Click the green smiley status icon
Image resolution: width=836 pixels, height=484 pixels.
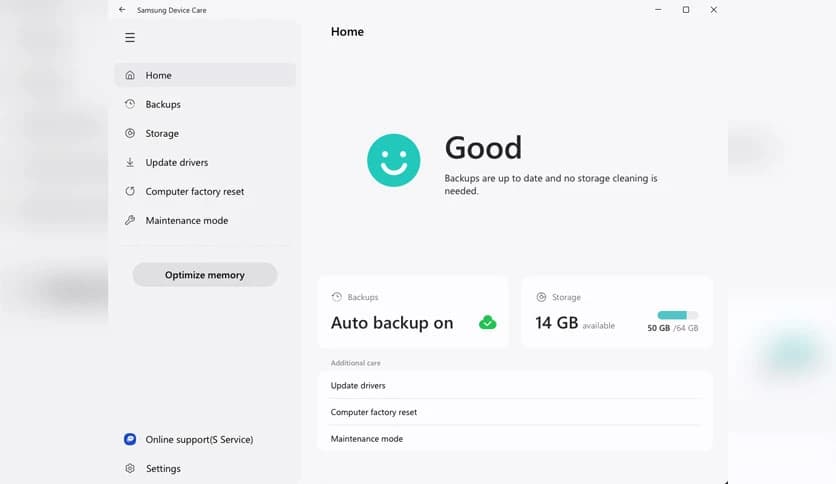[393, 160]
